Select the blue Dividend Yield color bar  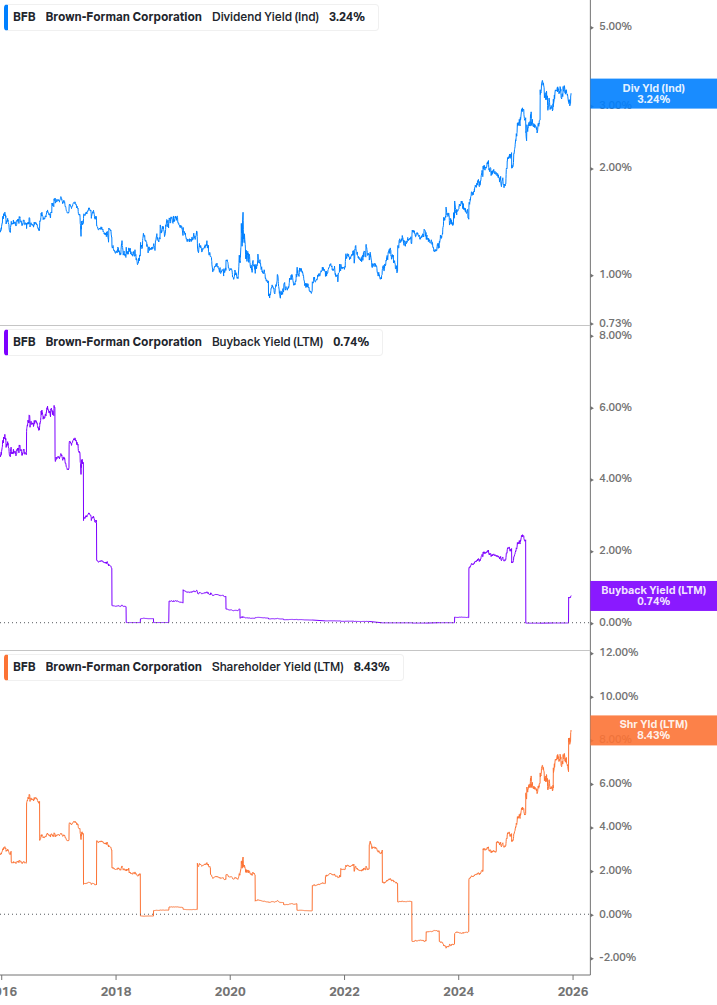[6, 17]
